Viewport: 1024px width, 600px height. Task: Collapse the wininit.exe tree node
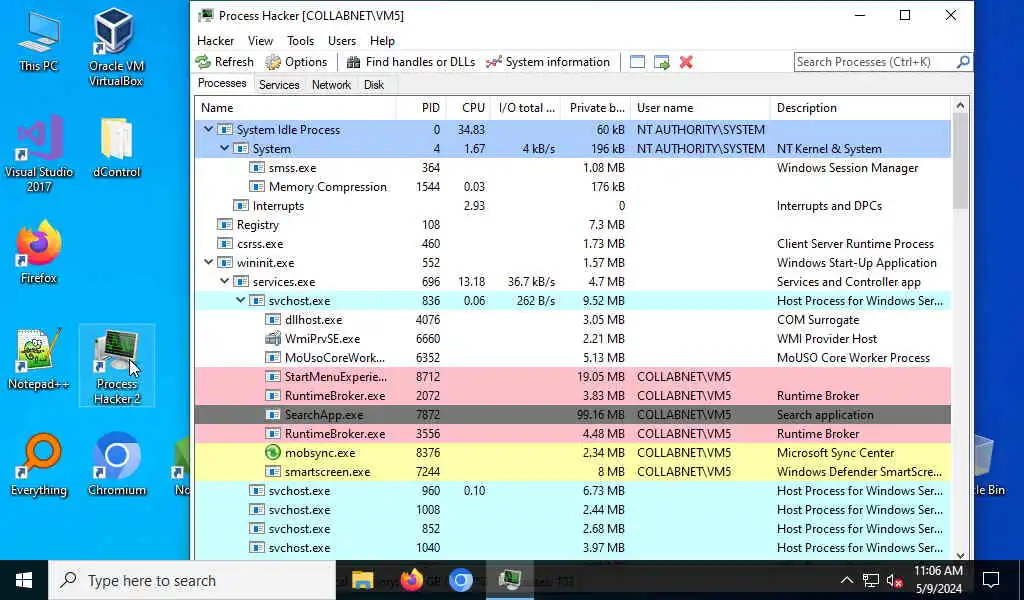pos(208,262)
